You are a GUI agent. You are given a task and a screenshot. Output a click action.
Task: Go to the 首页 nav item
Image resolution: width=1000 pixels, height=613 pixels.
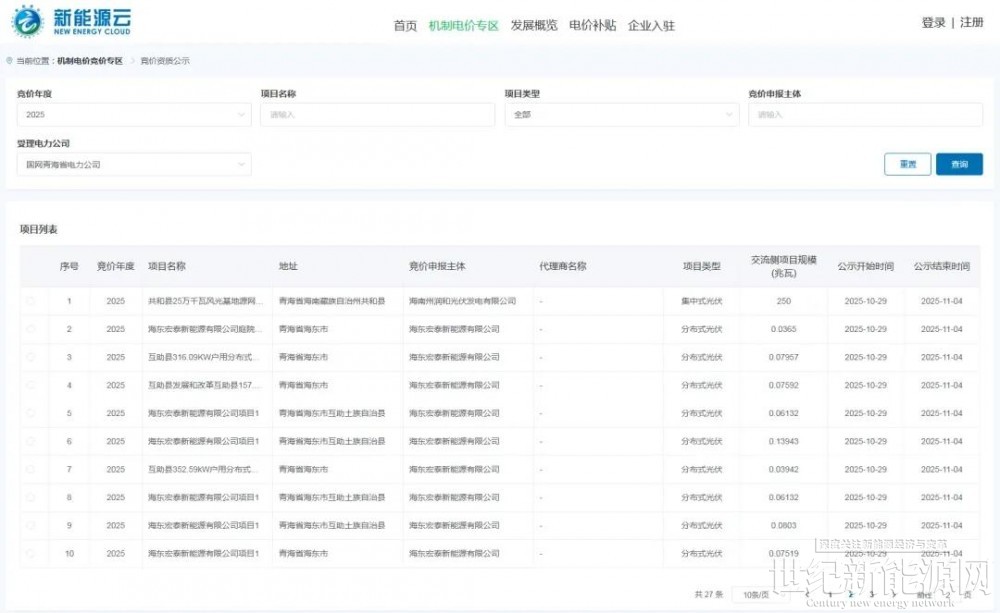[405, 26]
